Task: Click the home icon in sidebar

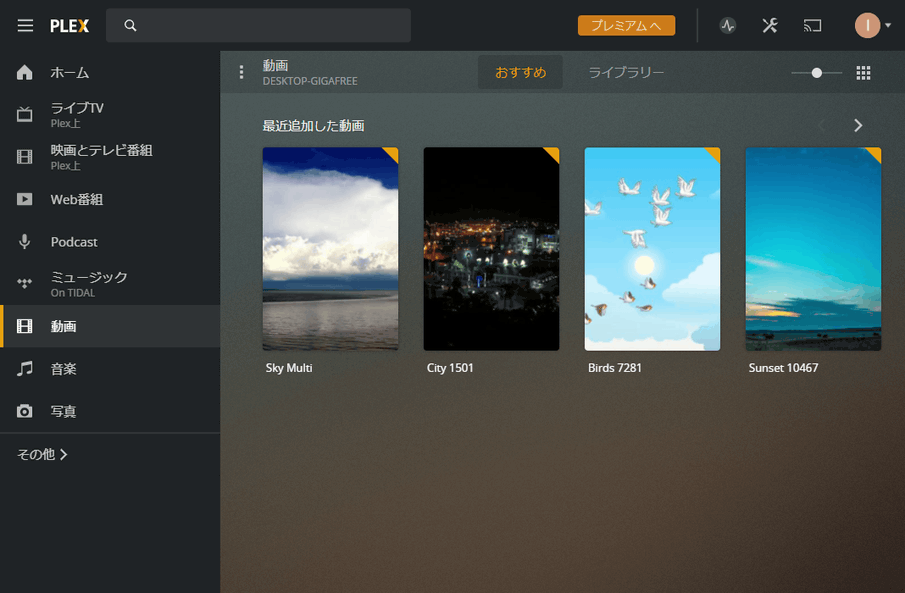Action: pyautogui.click(x=24, y=72)
